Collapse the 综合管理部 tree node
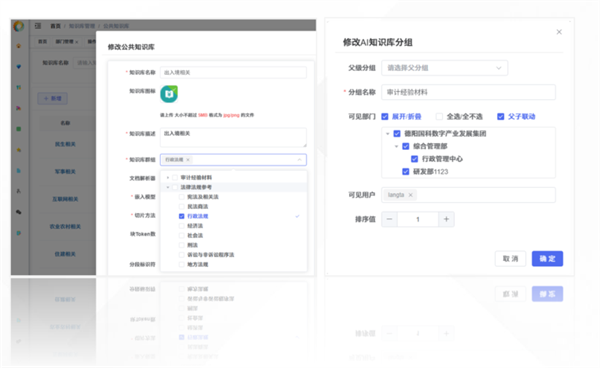This screenshot has height=368, width=600. pyautogui.click(x=396, y=146)
